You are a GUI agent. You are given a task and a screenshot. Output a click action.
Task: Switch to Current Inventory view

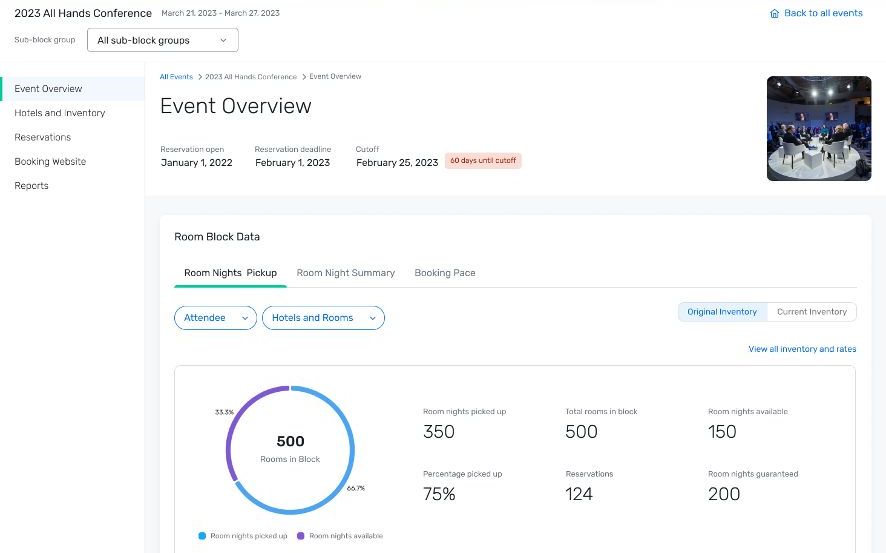(x=812, y=312)
